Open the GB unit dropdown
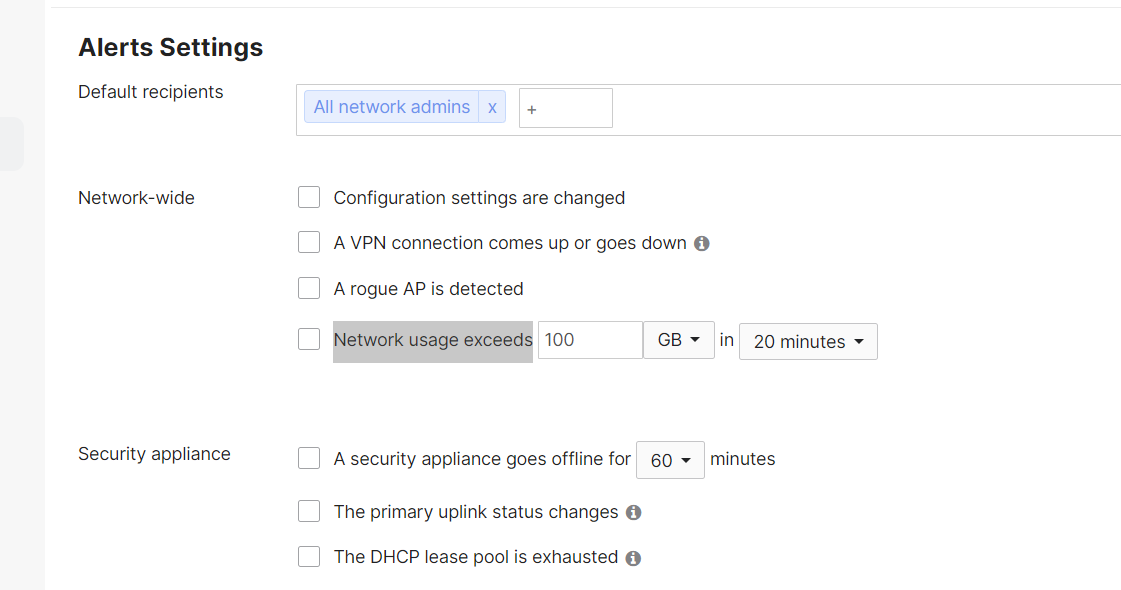 [679, 340]
